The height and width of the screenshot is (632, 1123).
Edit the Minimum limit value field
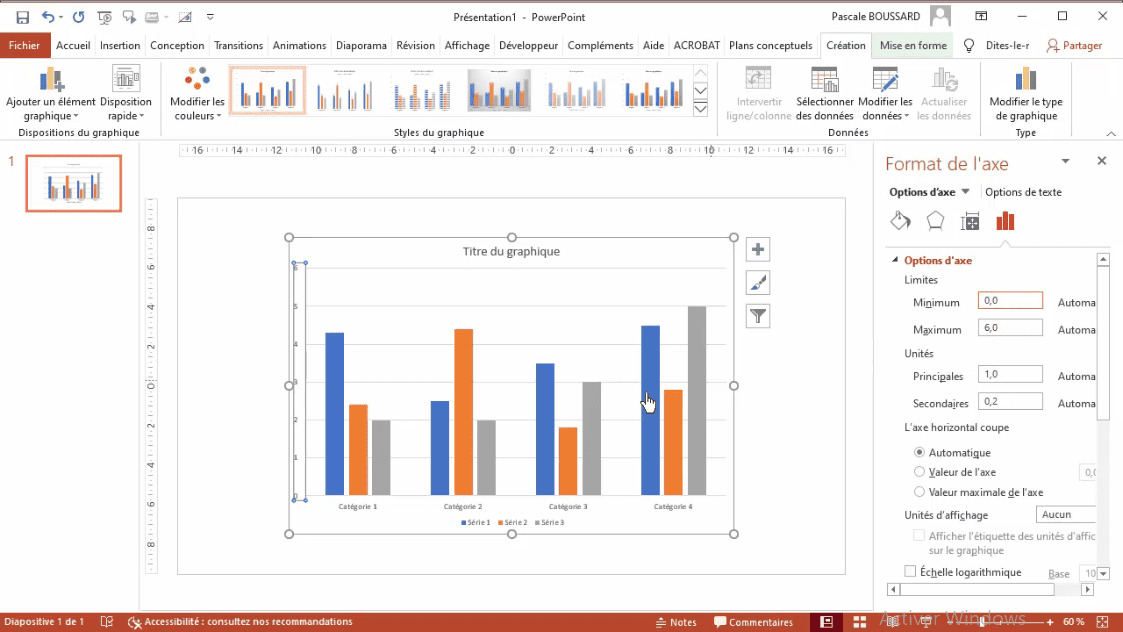(x=1009, y=300)
